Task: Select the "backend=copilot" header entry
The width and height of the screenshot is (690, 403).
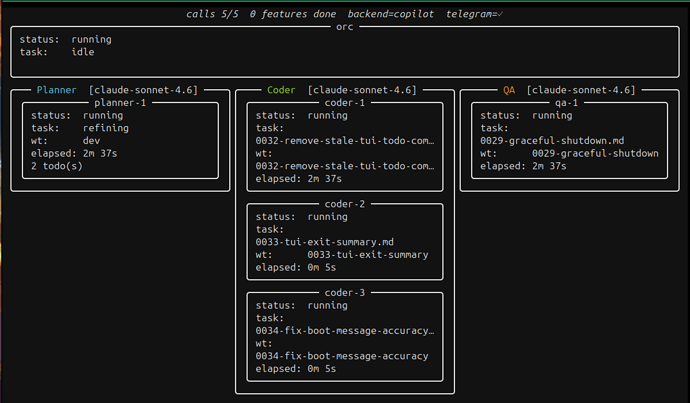Action: 390,14
